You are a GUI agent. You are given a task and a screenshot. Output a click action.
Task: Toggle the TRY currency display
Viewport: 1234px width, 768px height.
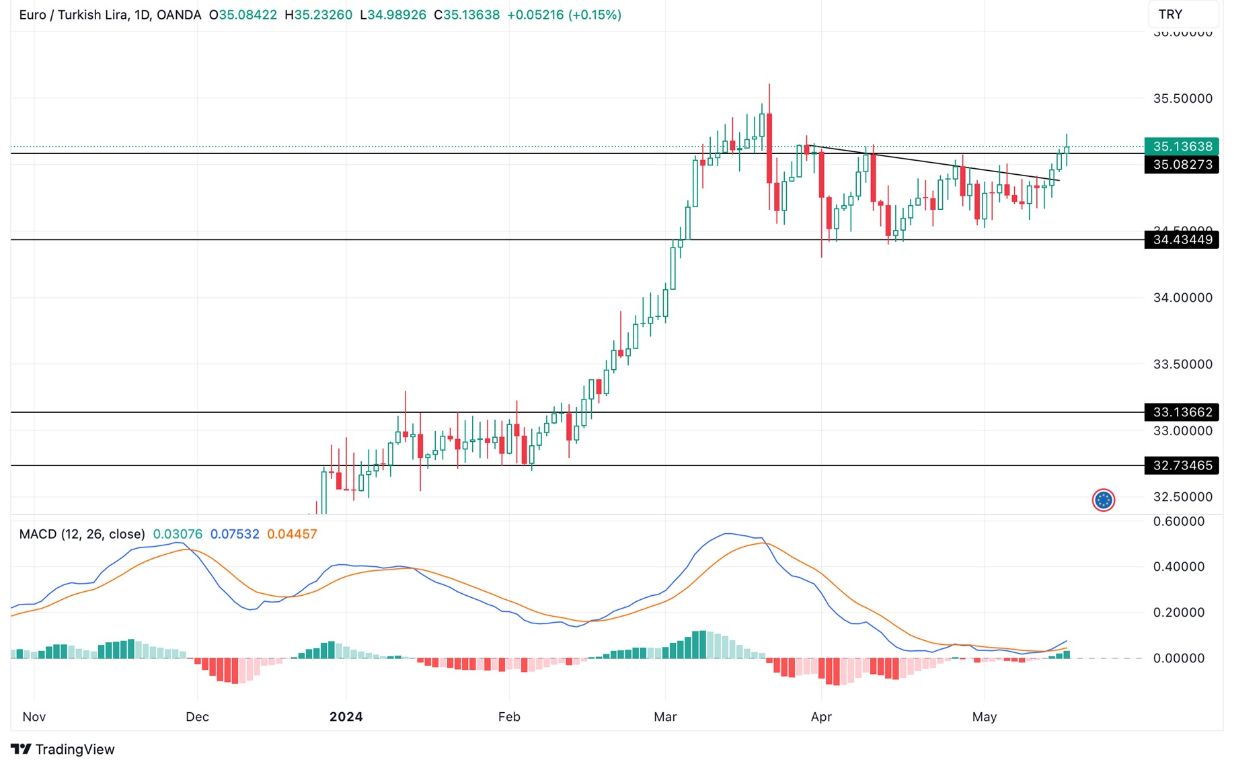pos(1171,15)
